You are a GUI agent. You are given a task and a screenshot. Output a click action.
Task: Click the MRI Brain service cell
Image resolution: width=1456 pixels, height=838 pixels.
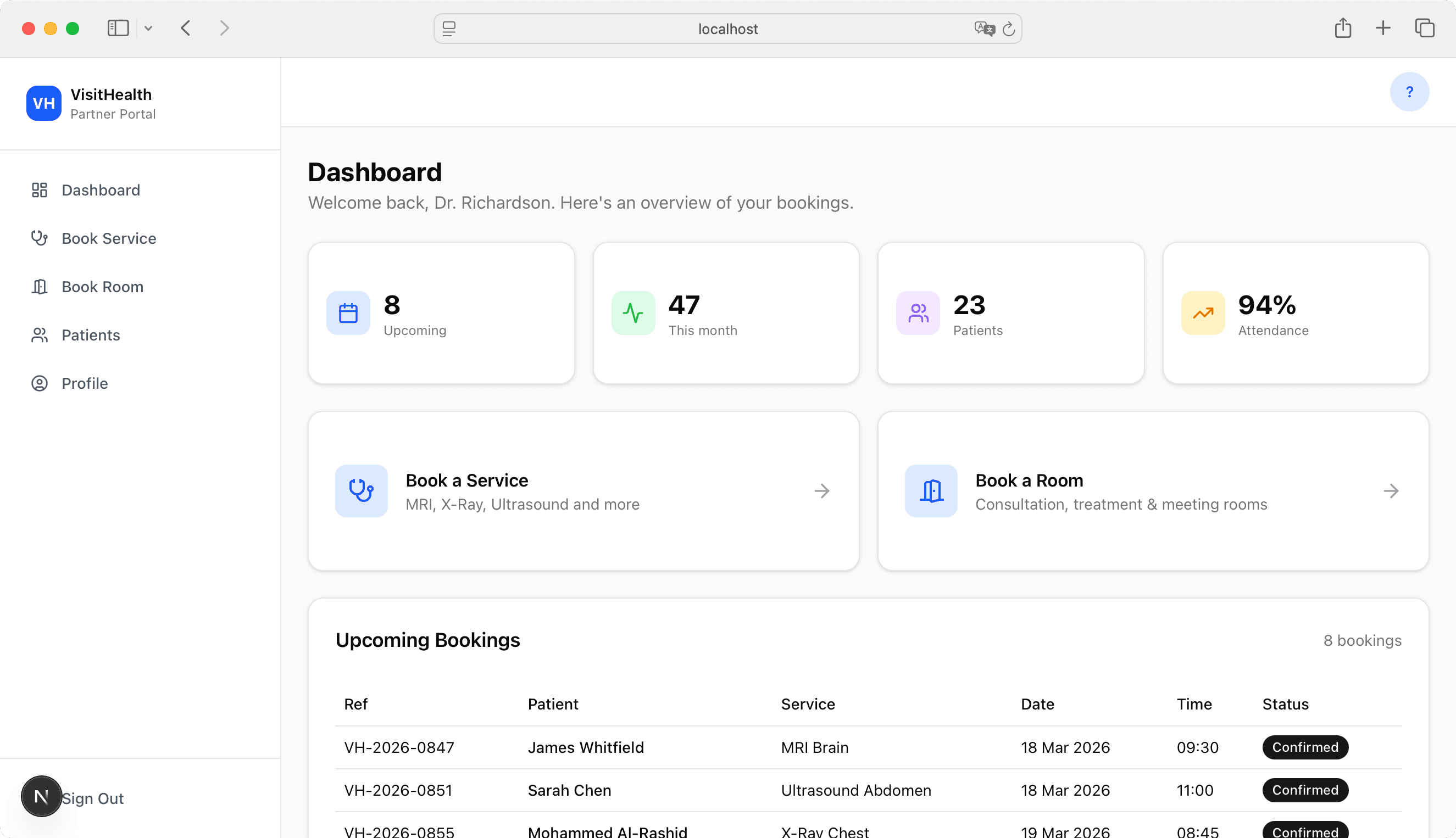815,747
